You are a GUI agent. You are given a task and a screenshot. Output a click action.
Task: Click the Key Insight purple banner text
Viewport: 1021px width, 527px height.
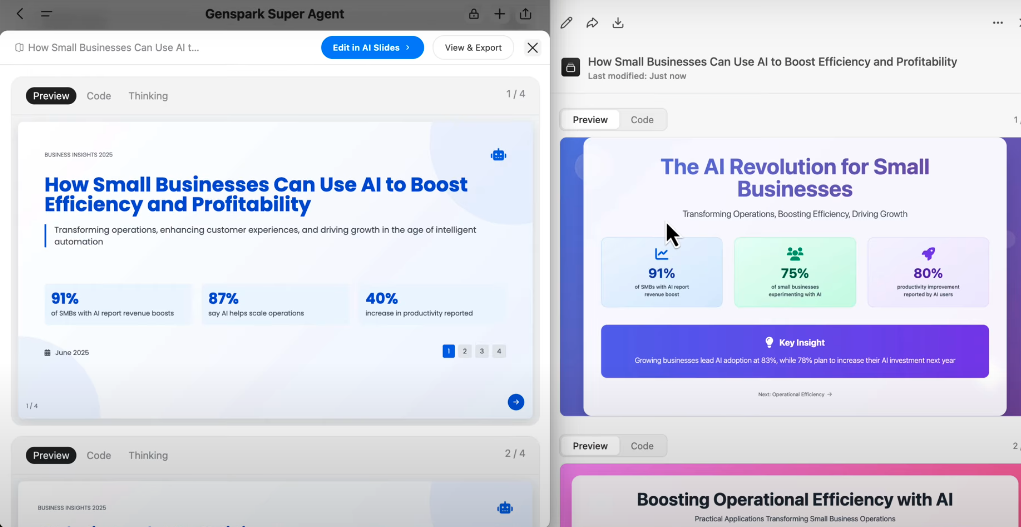(x=794, y=360)
